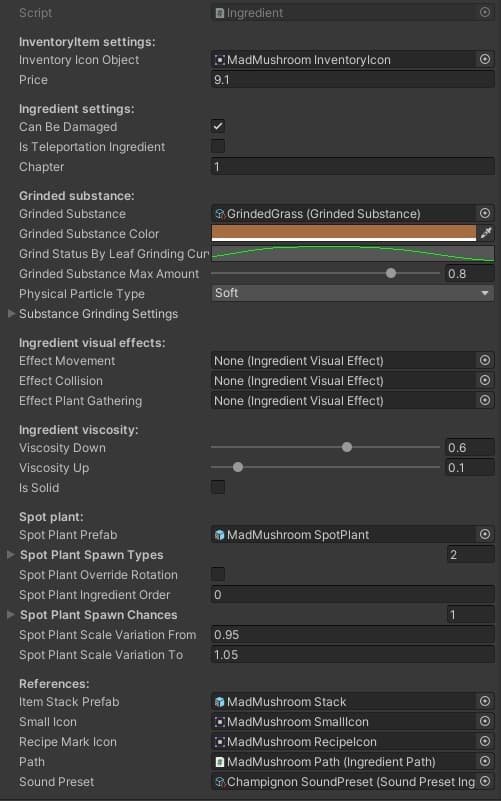Uncheck the Can Be Damaged checkbox
The height and width of the screenshot is (801, 501).
tap(218, 126)
